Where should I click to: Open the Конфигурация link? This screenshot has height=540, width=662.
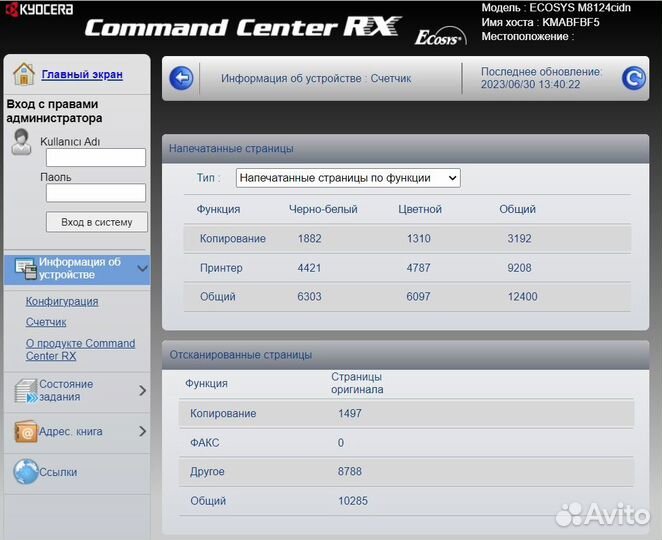click(62, 301)
